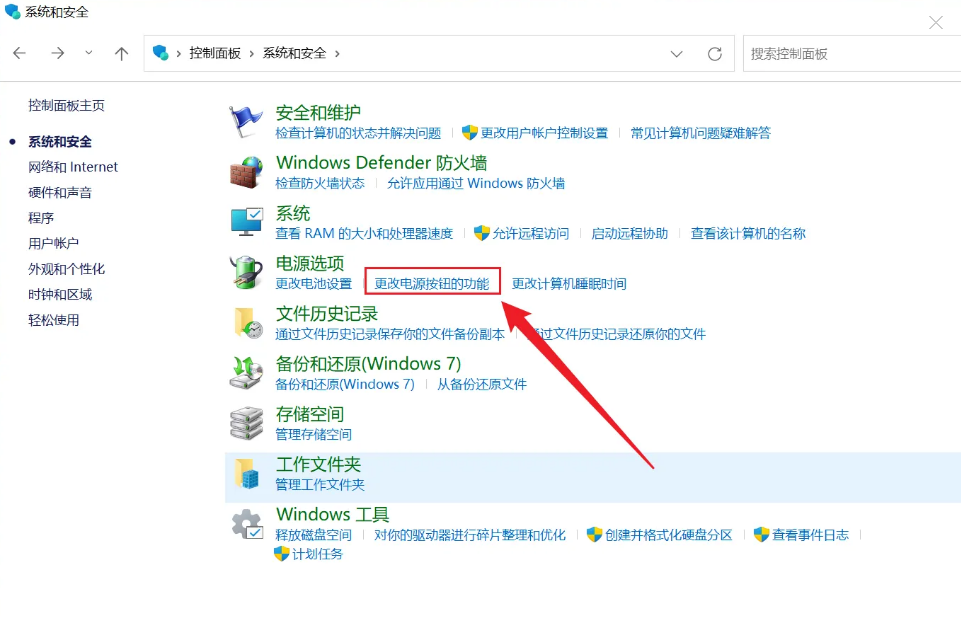Open 查看 RAM 的大小和处理器速度
961x617 pixels.
point(364,233)
